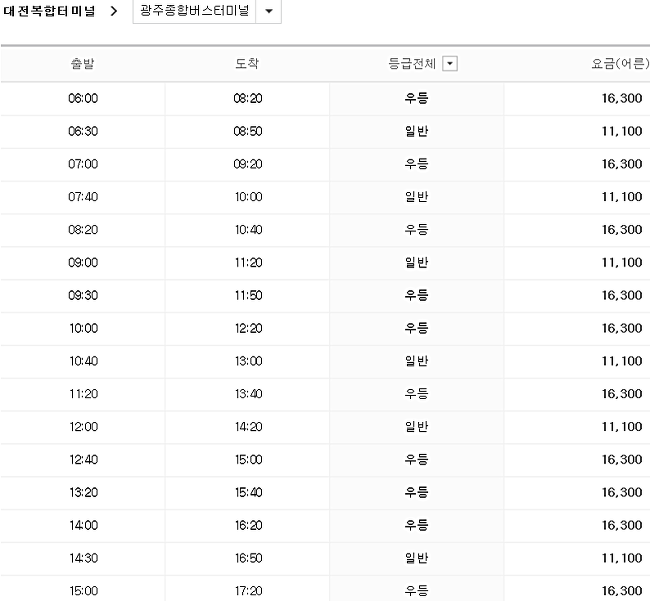The width and height of the screenshot is (650, 601).
Task: Click 우등 grade in the 14:00 row
Action: tap(416, 525)
